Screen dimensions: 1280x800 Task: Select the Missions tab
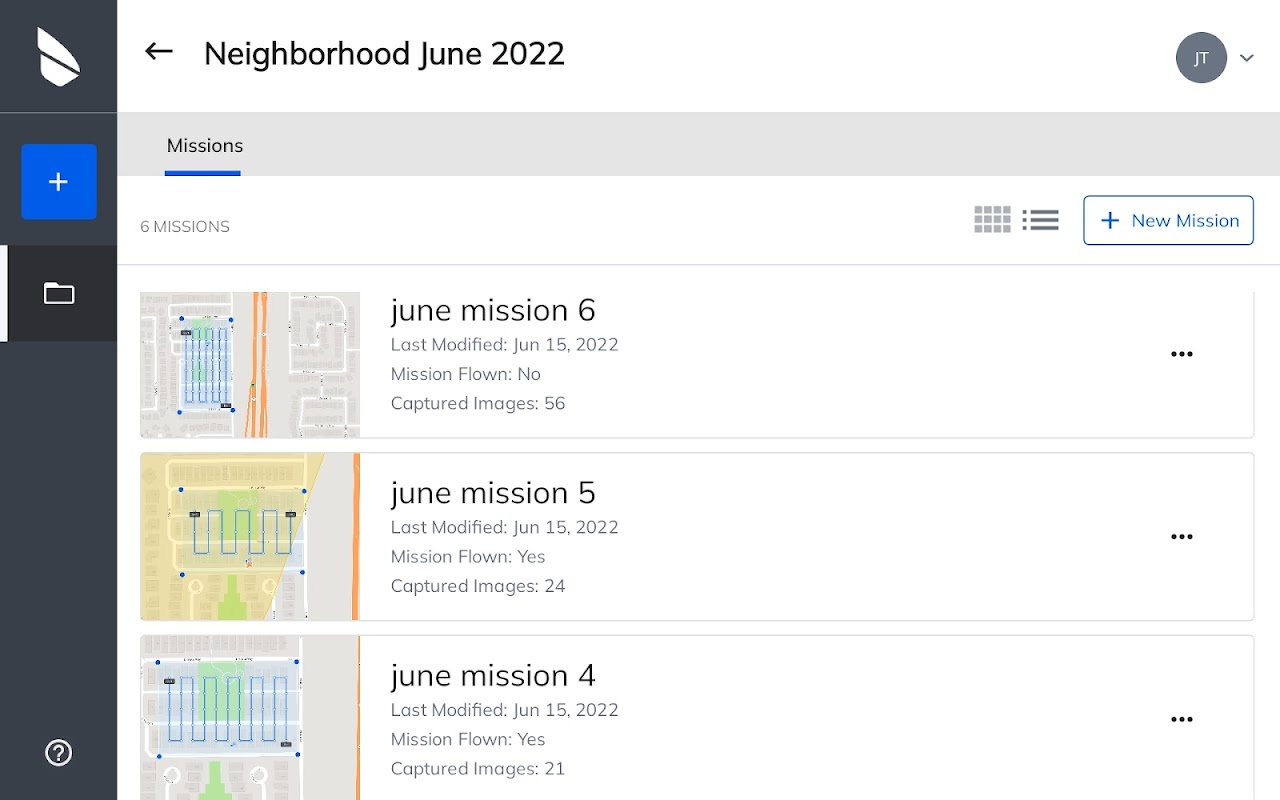tap(204, 146)
